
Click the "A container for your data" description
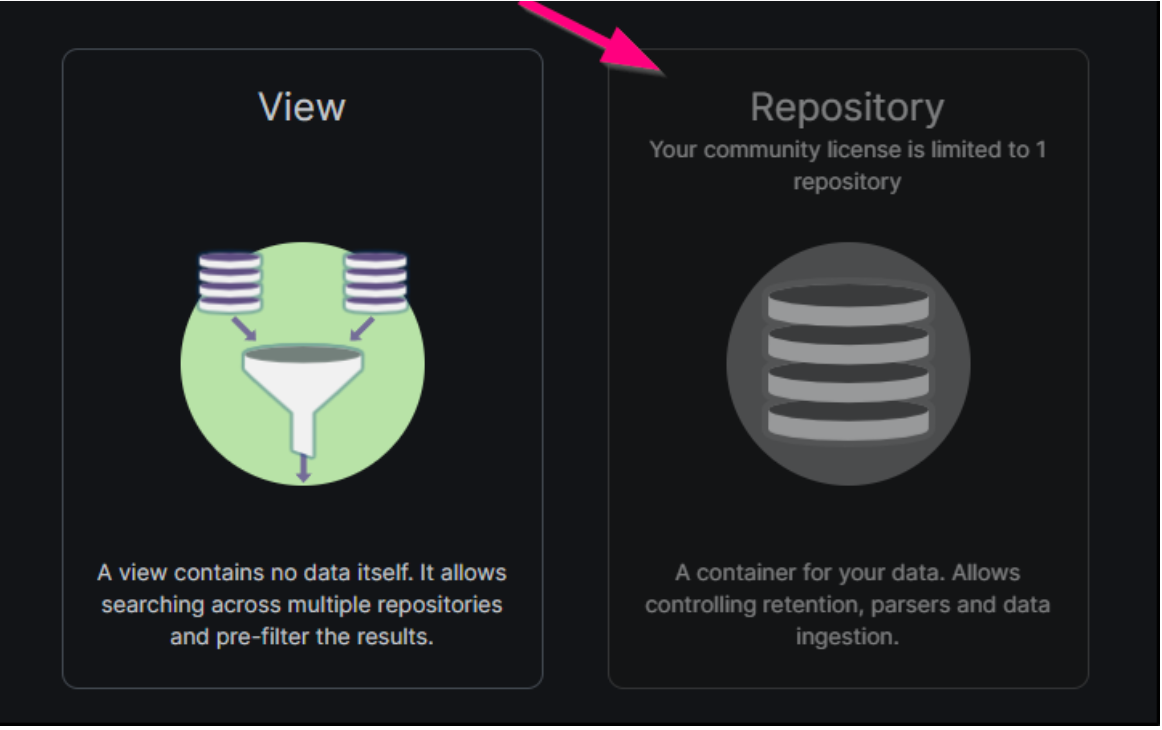tap(847, 604)
